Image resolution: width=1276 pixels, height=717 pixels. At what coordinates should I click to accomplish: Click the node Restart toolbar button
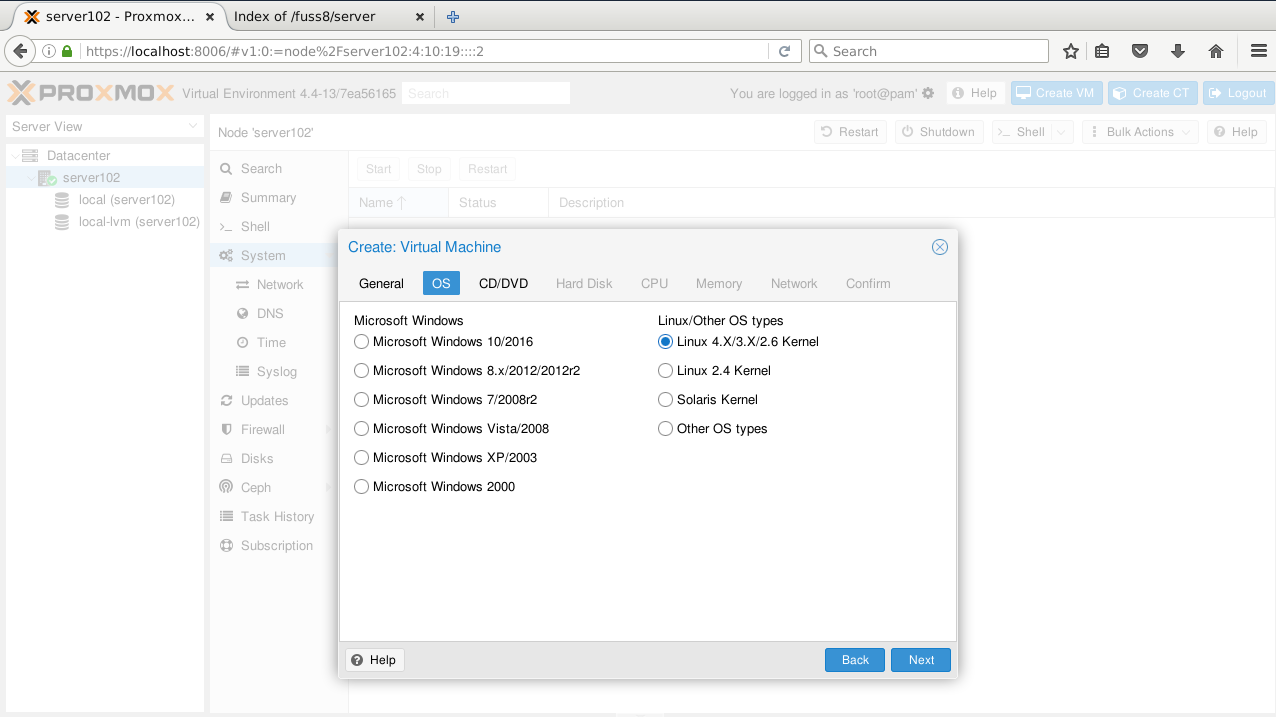[849, 132]
